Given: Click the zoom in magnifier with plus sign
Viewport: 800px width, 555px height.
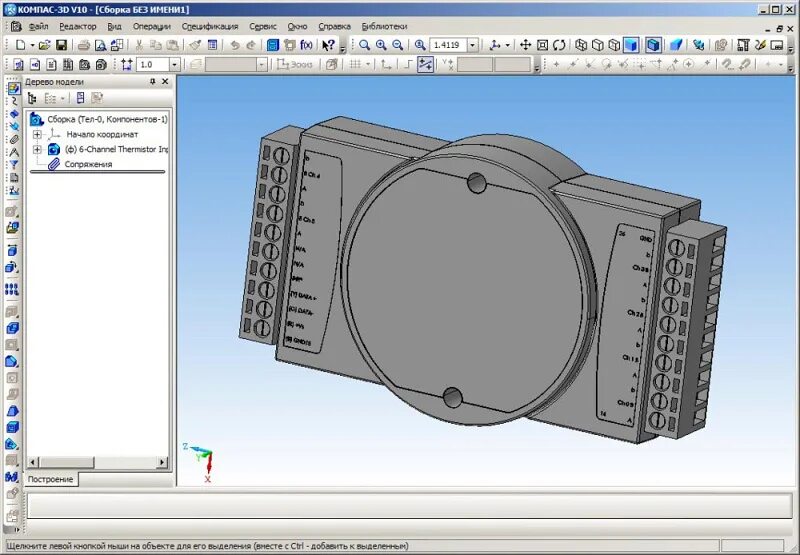Looking at the screenshot, I should click(x=381, y=45).
